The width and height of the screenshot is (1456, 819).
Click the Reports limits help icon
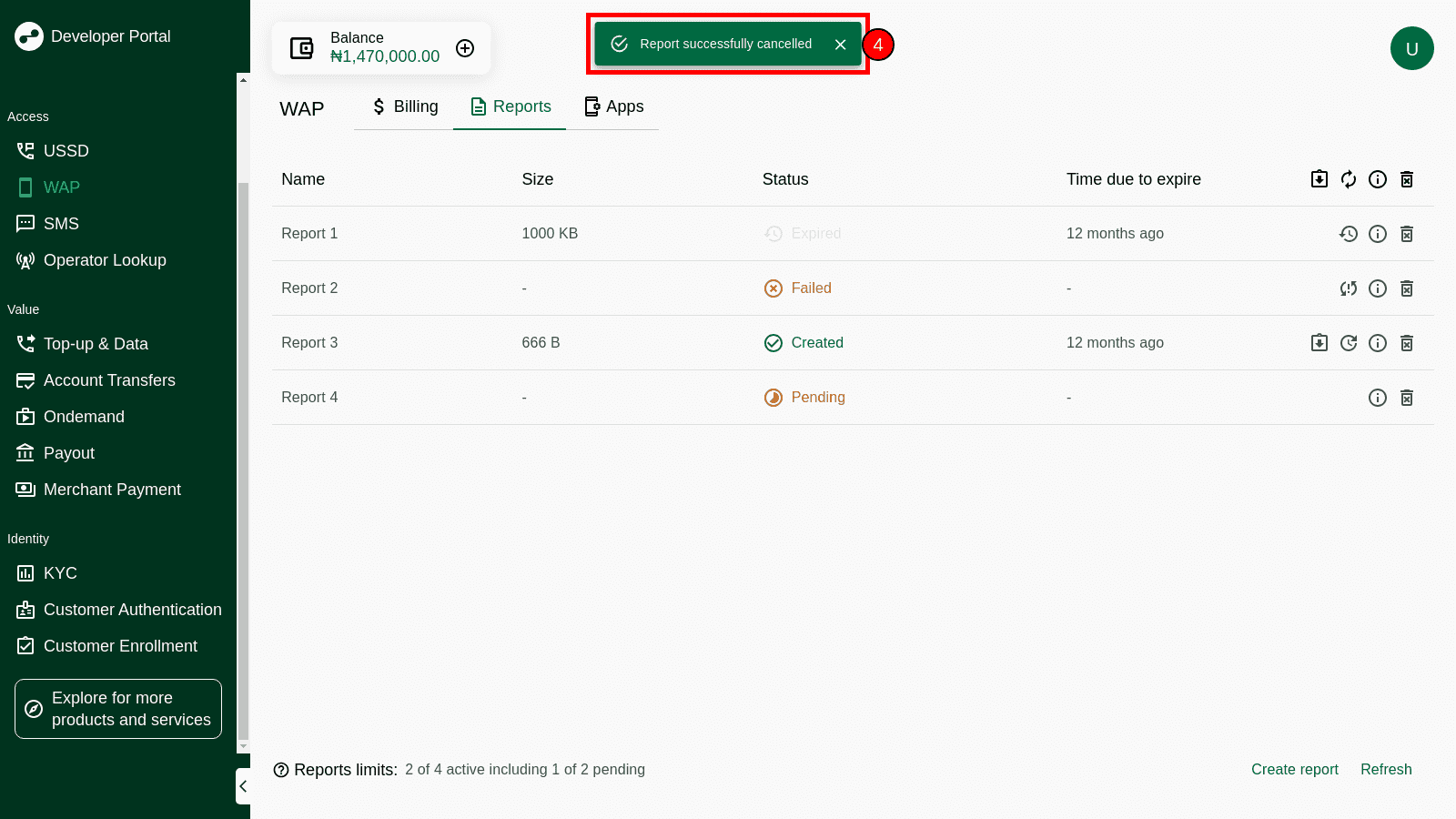281,770
